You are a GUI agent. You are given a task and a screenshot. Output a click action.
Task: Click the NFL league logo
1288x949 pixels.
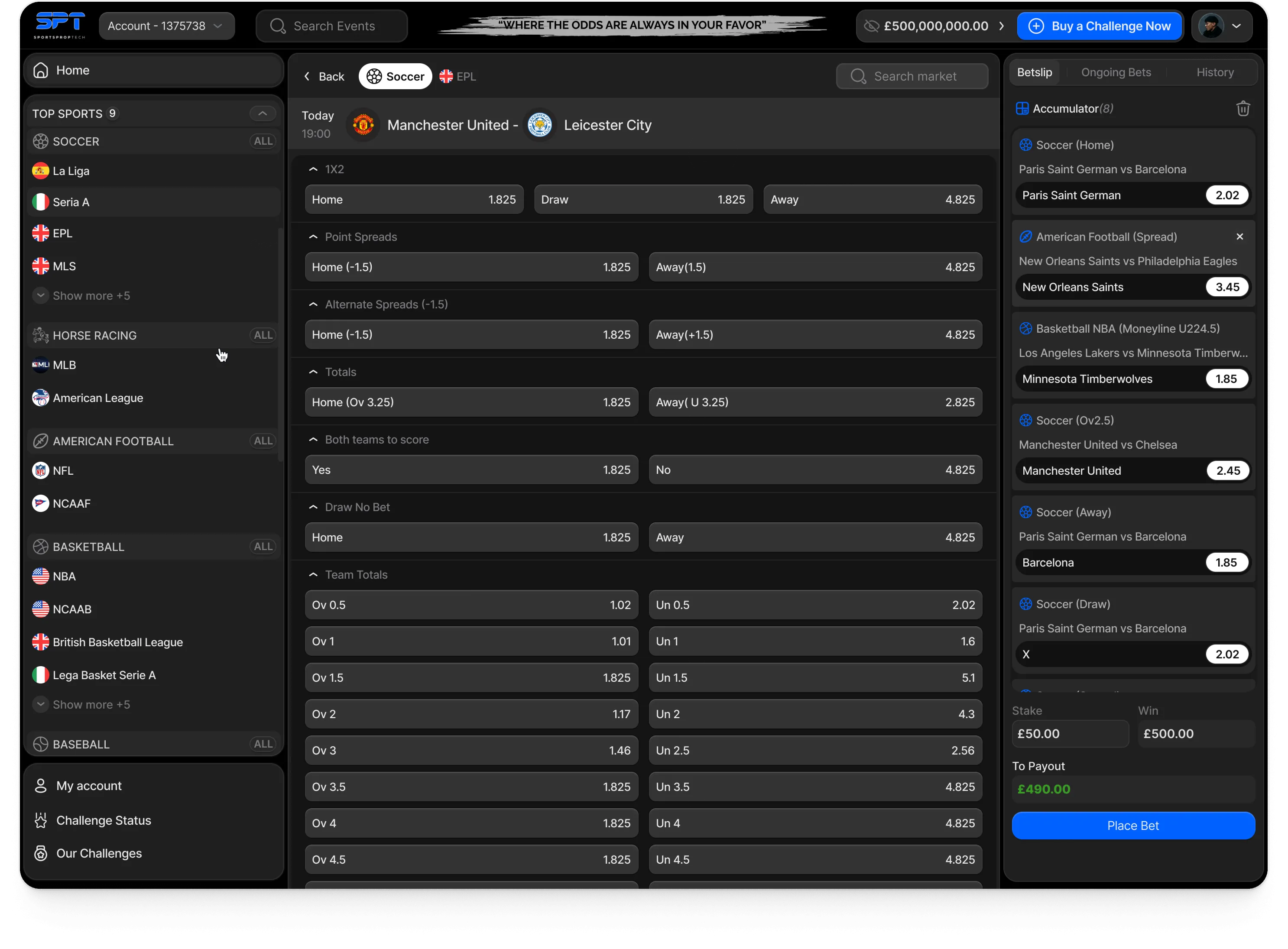(40, 470)
